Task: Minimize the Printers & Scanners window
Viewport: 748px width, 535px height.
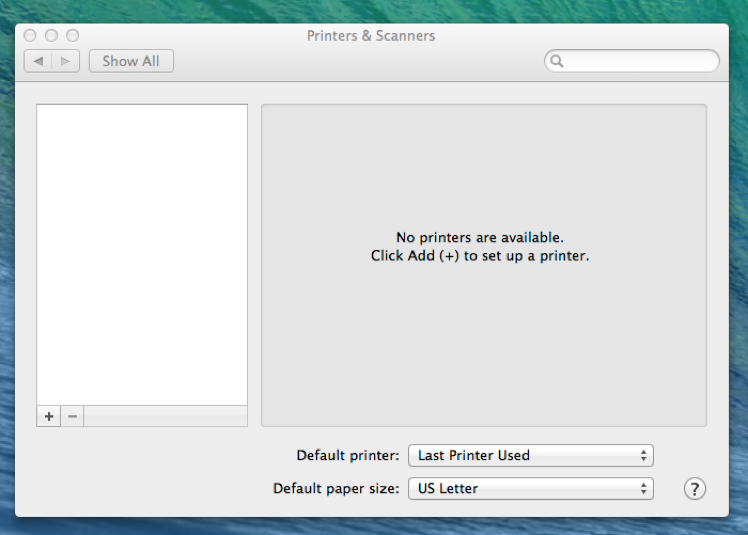Action: tap(52, 35)
